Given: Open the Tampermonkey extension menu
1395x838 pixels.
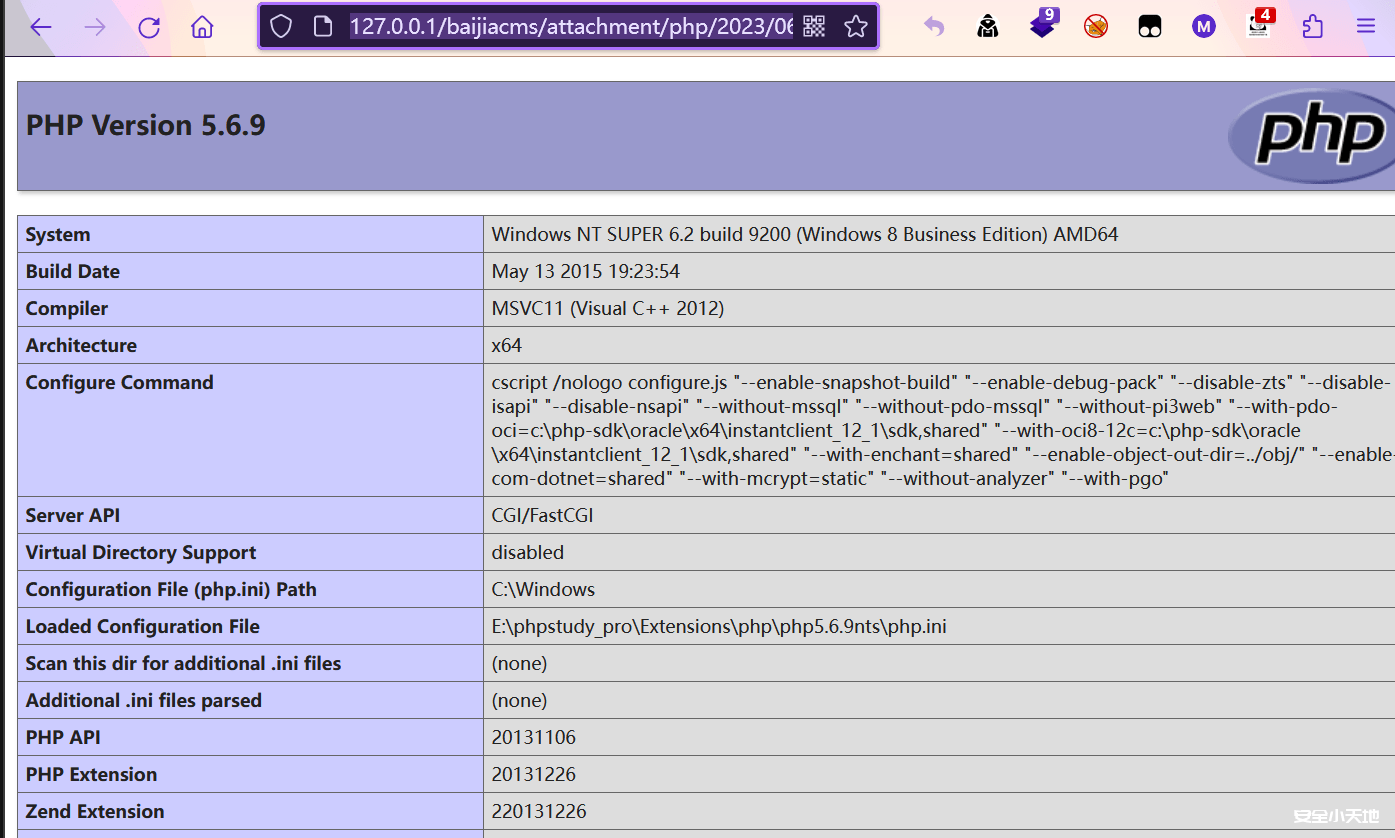Looking at the screenshot, I should point(1150,27).
